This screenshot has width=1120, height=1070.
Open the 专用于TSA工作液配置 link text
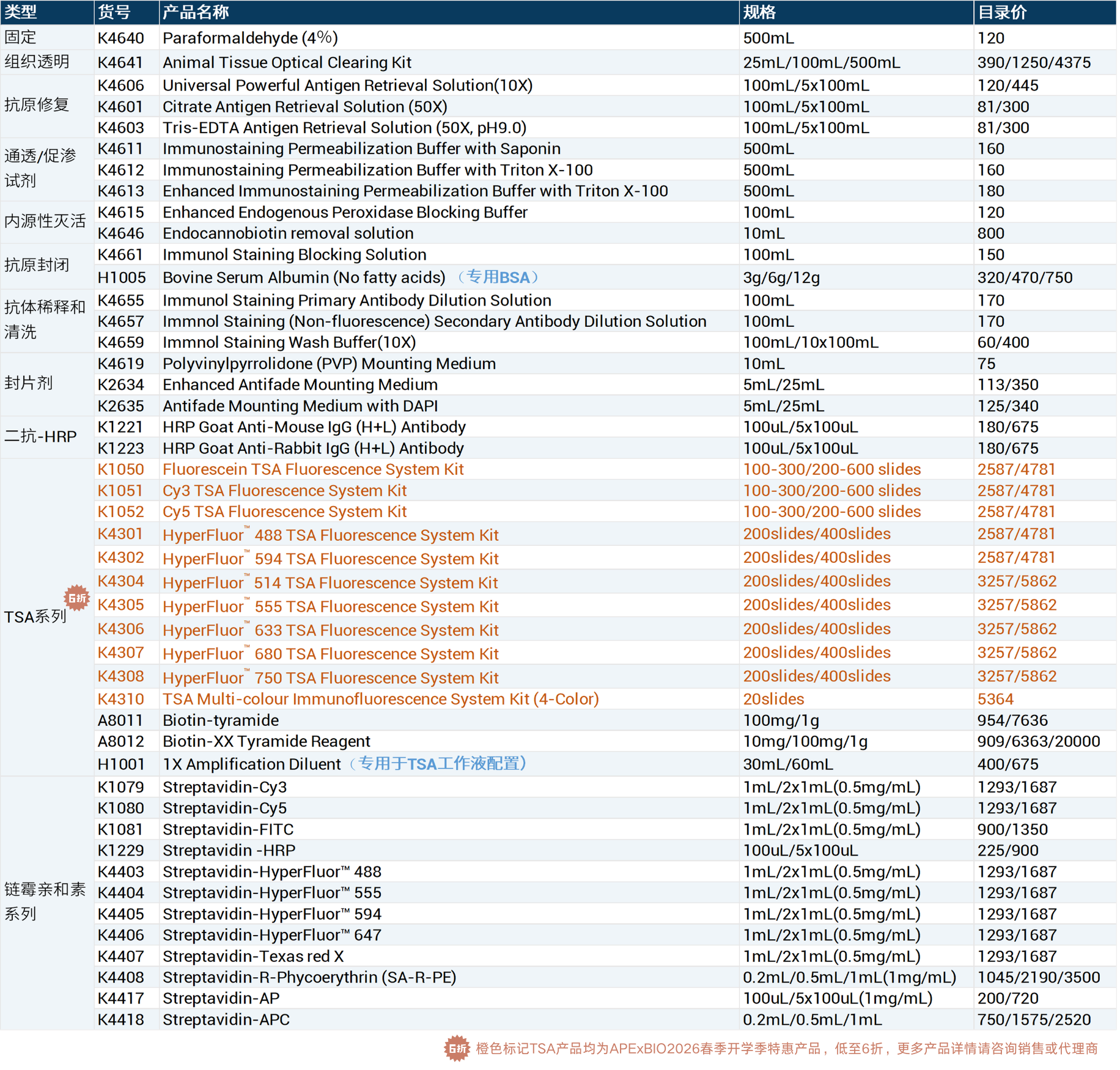[438, 764]
